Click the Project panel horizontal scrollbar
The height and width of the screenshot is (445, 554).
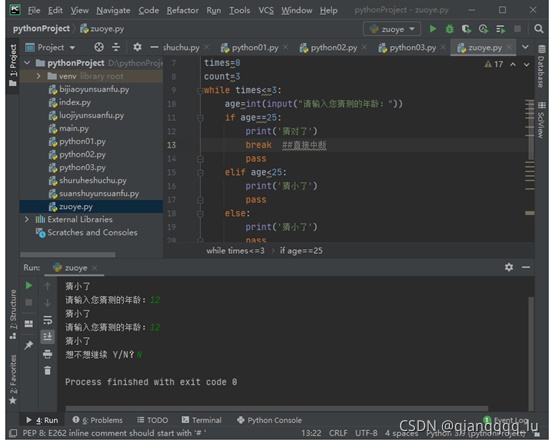[67, 254]
